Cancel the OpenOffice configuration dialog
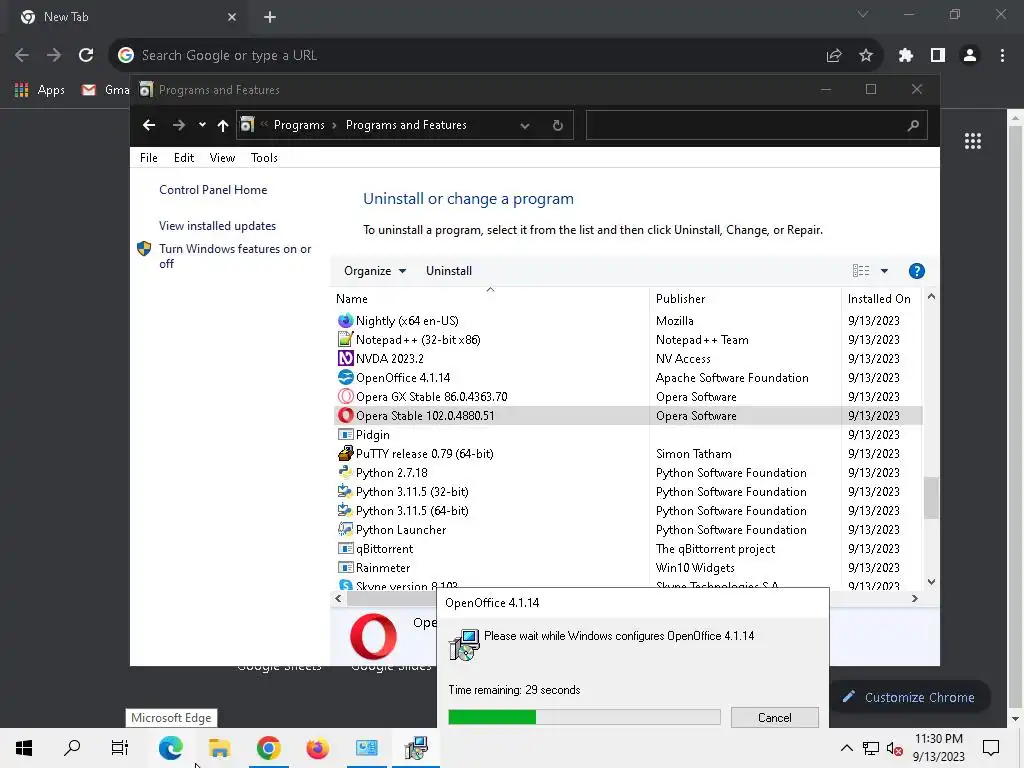Image resolution: width=1024 pixels, height=768 pixels. [x=775, y=718]
